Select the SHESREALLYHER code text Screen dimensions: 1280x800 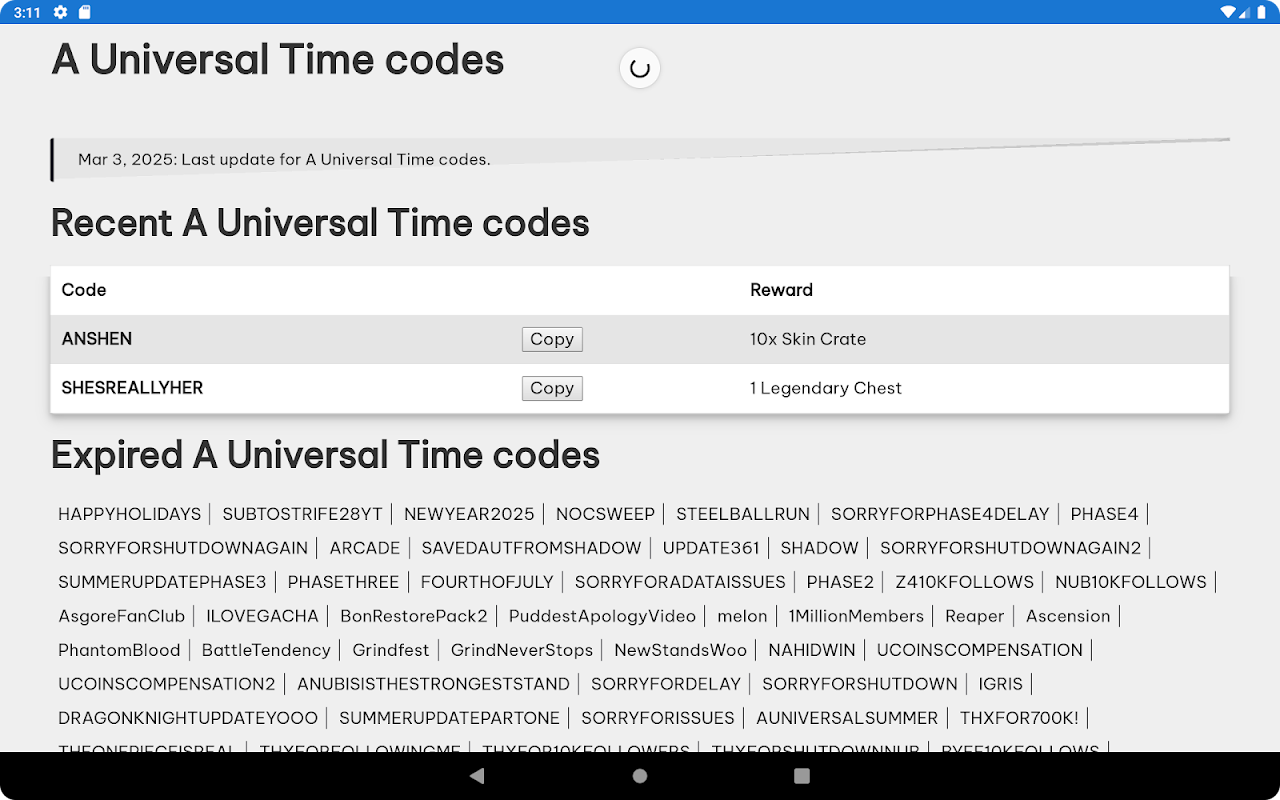tap(132, 388)
